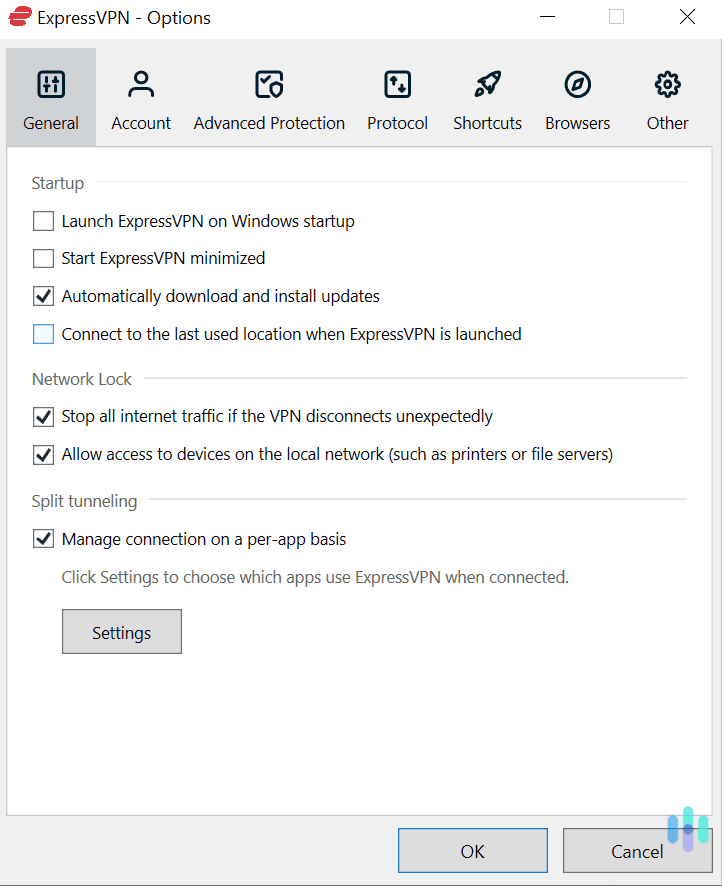Open split tunneling Settings
The width and height of the screenshot is (722, 886).
tap(121, 631)
